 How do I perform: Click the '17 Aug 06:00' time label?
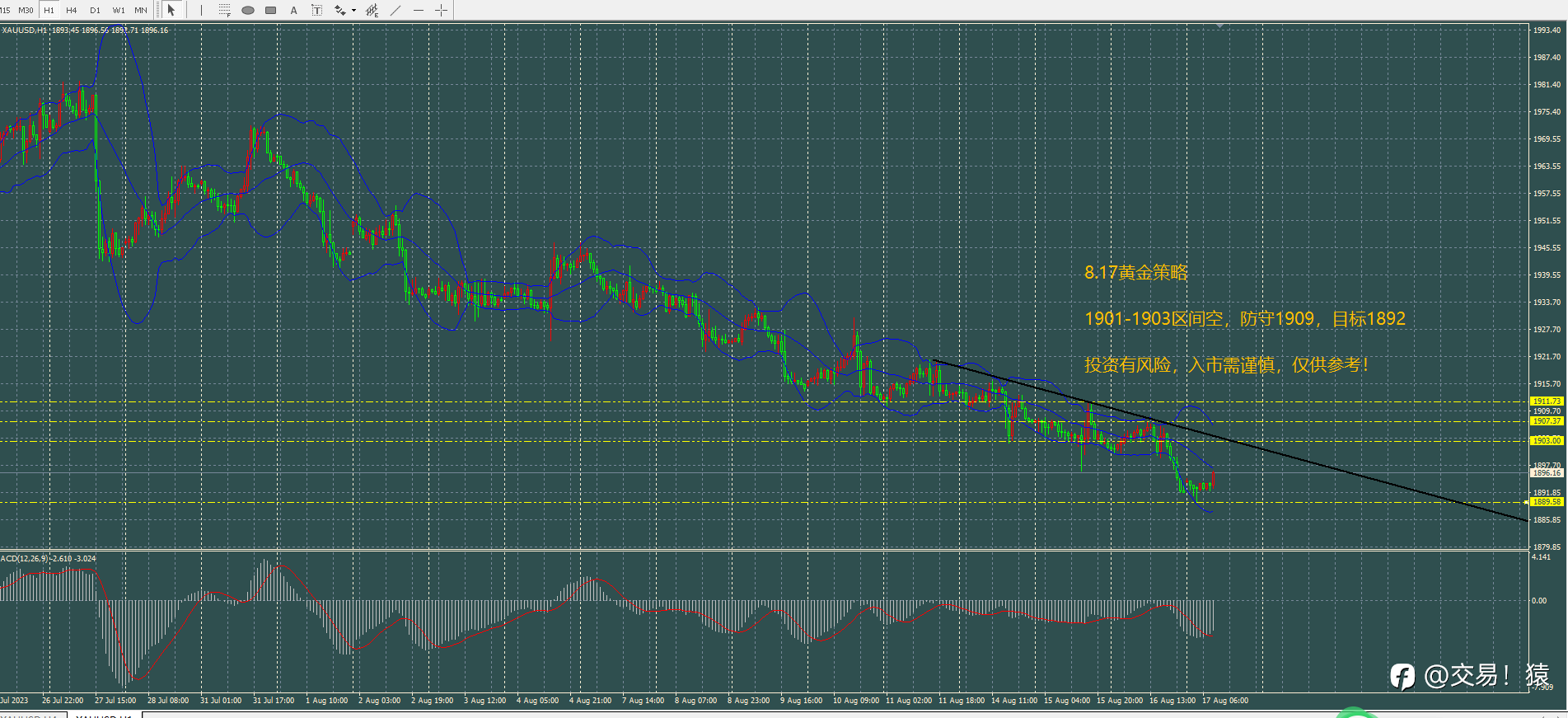(1225, 701)
